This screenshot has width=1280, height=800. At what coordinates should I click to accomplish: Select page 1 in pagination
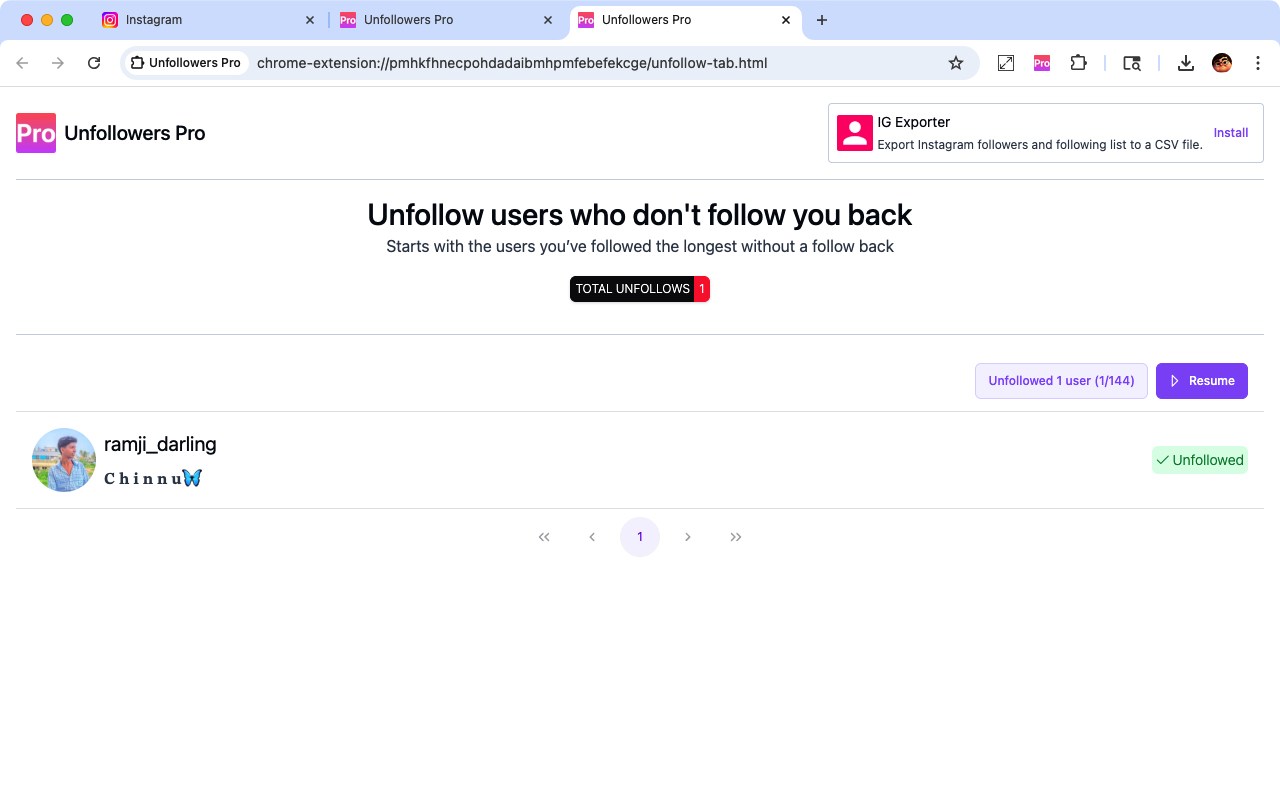coord(640,537)
